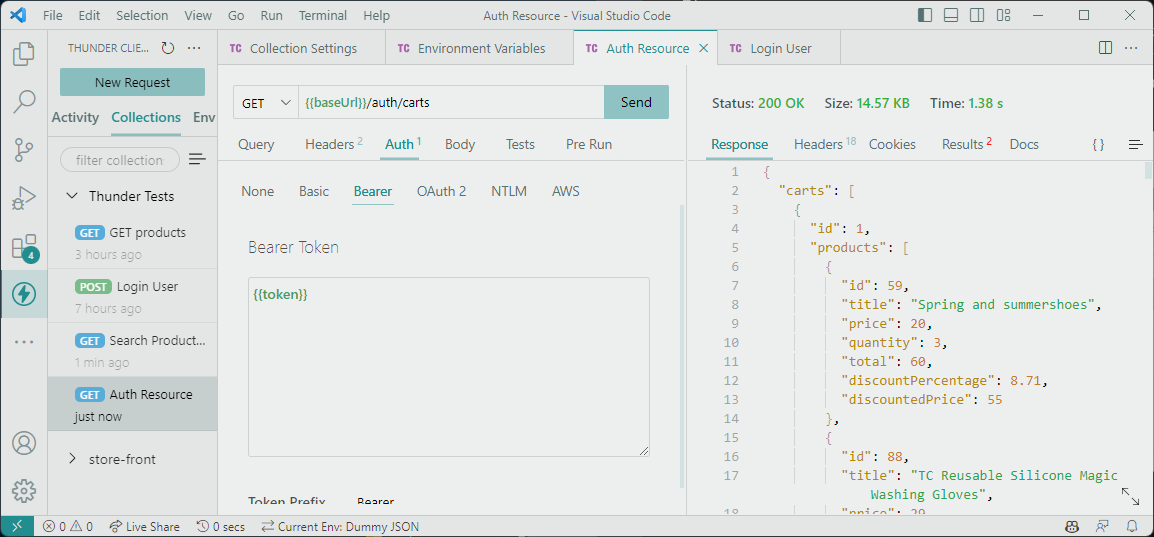This screenshot has height=537, width=1154.
Task: Split the editor right
Action: (1105, 48)
